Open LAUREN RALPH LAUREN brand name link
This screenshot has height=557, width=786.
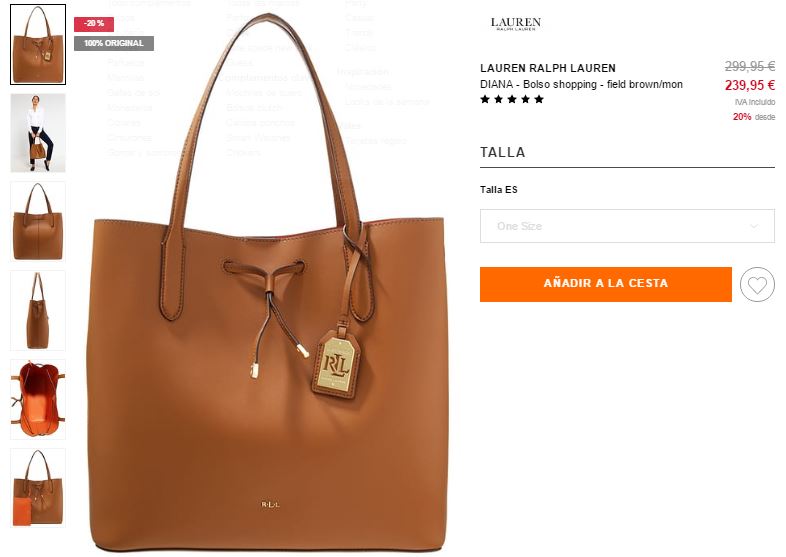point(548,68)
